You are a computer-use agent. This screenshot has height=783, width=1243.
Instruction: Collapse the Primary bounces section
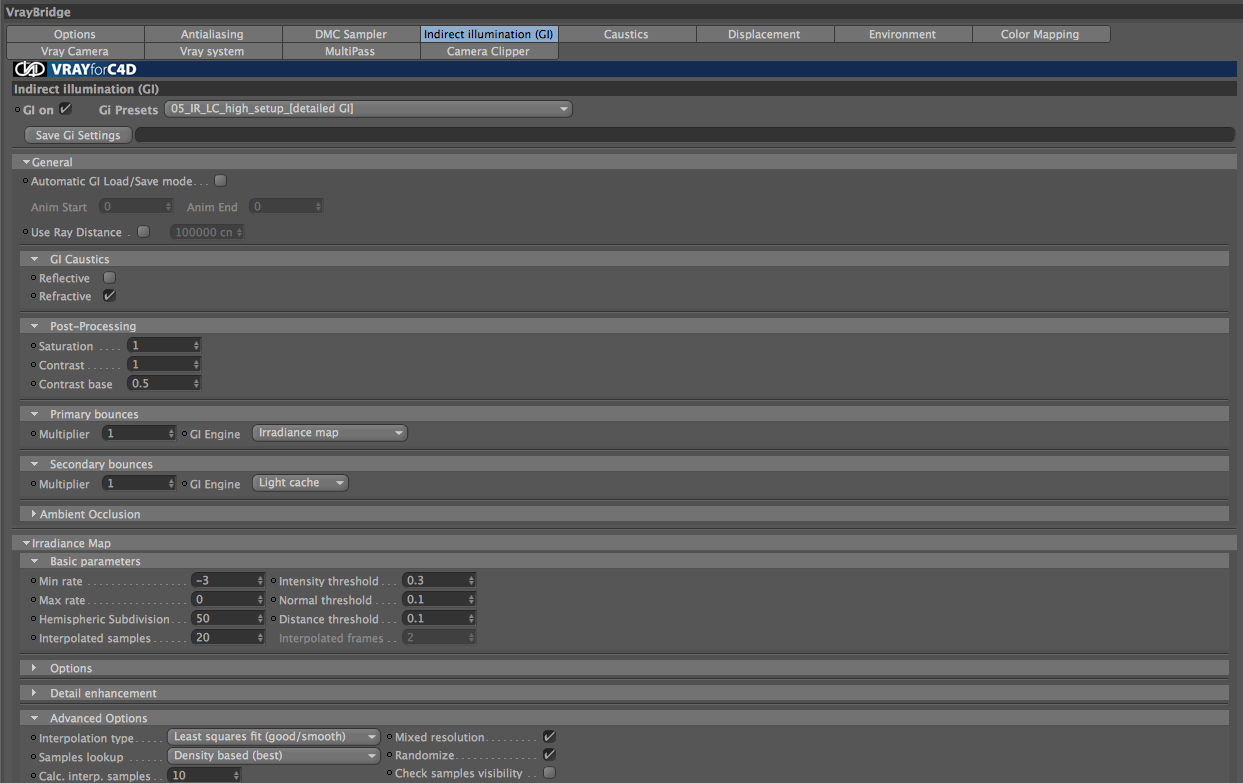[35, 414]
